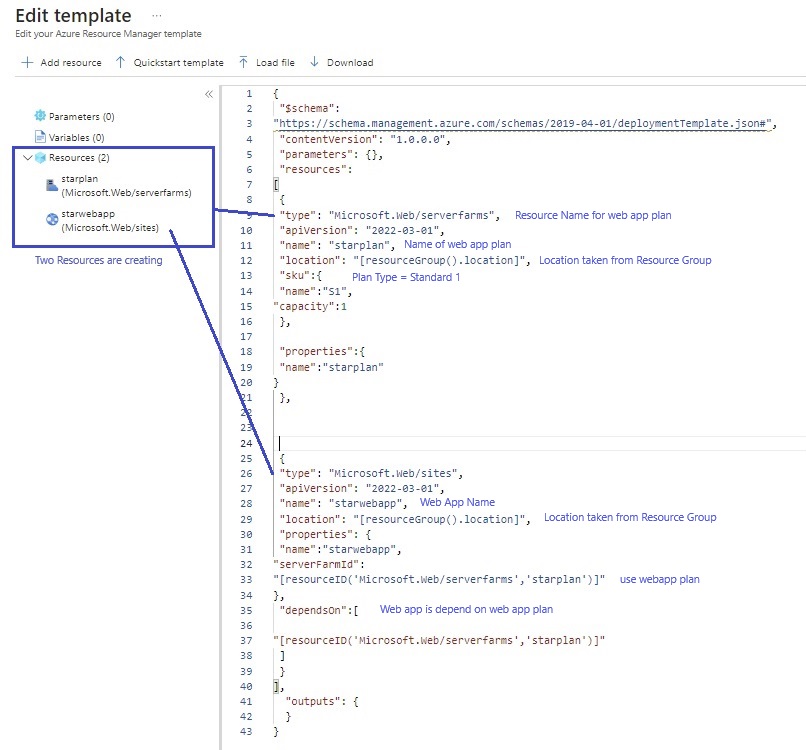Click the "apiVersion" line 27

(x=361, y=488)
